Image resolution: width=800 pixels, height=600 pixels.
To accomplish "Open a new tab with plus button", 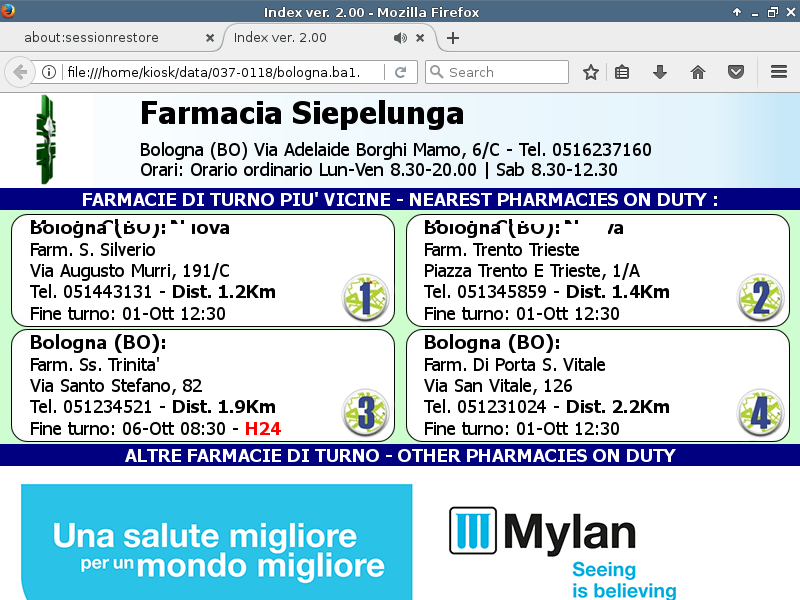I will click(x=453, y=38).
